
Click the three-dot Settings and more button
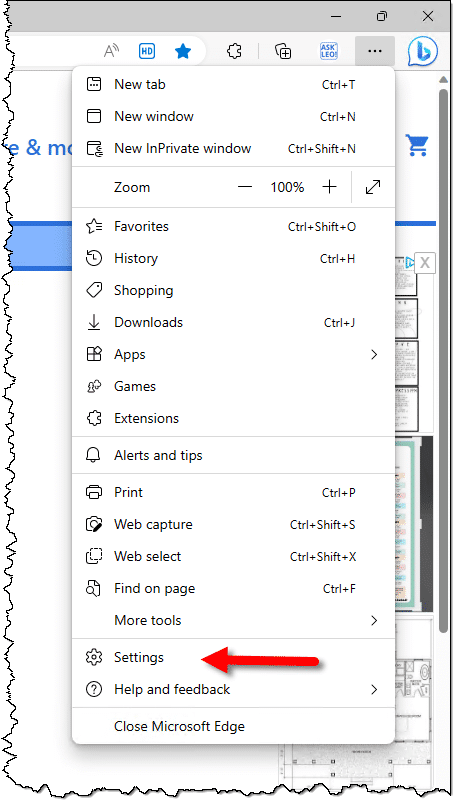click(x=375, y=51)
